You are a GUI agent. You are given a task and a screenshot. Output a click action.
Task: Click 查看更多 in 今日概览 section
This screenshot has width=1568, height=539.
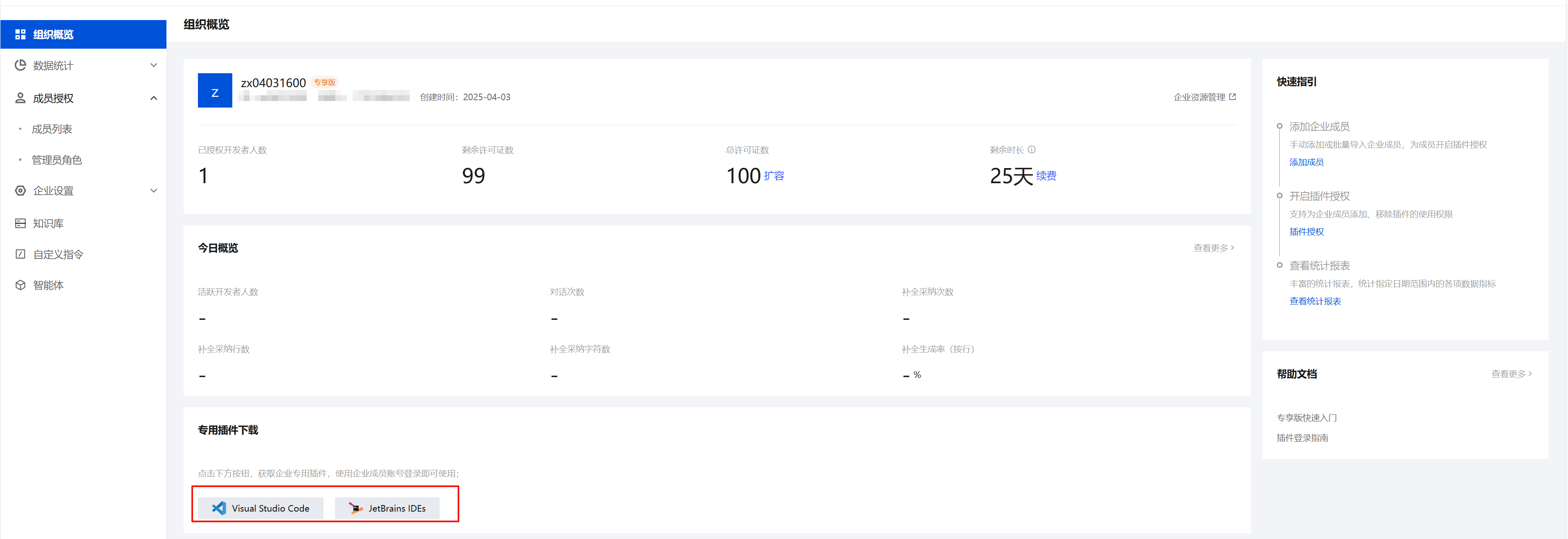[1213, 248]
